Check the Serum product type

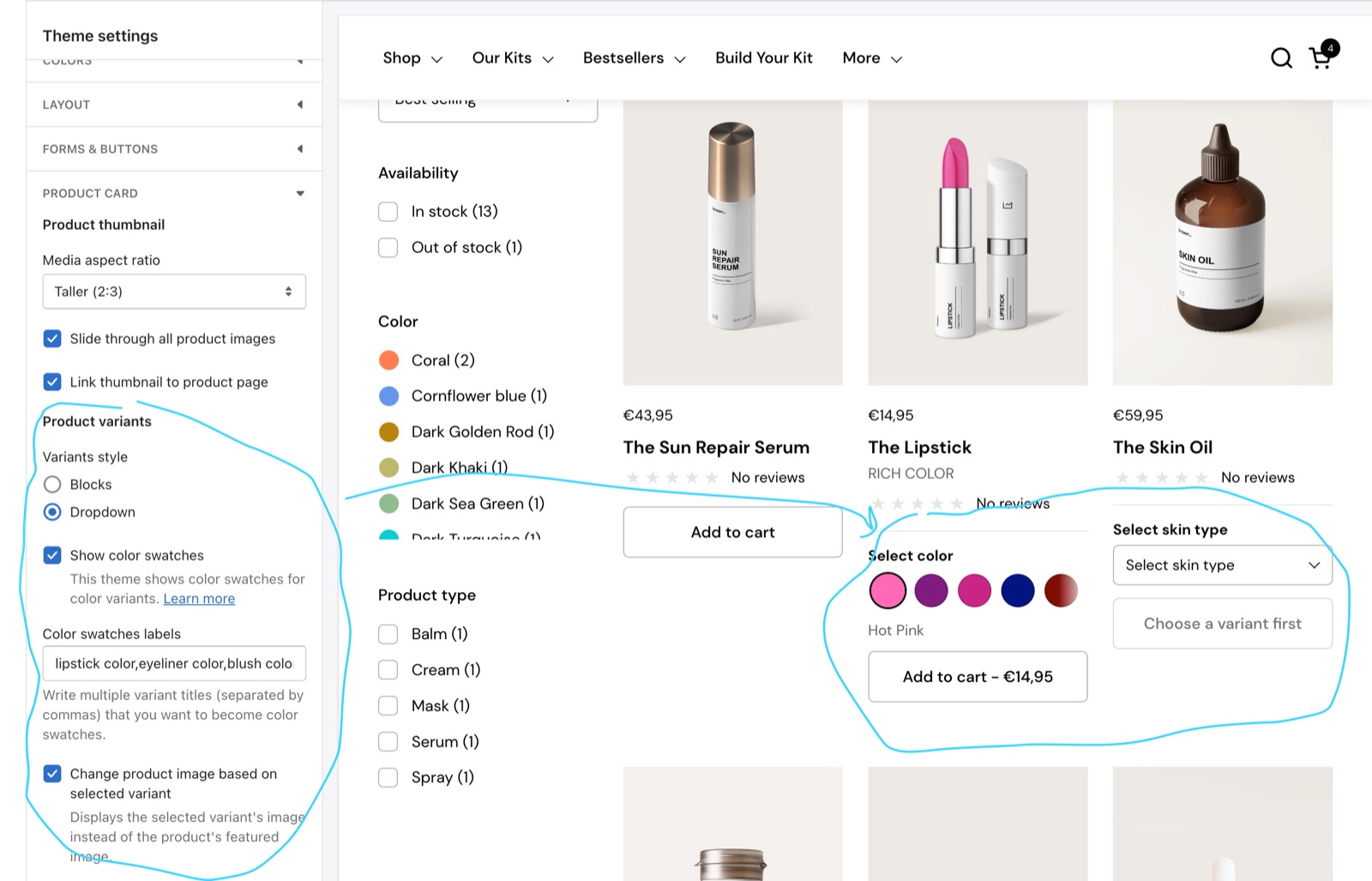pos(388,741)
